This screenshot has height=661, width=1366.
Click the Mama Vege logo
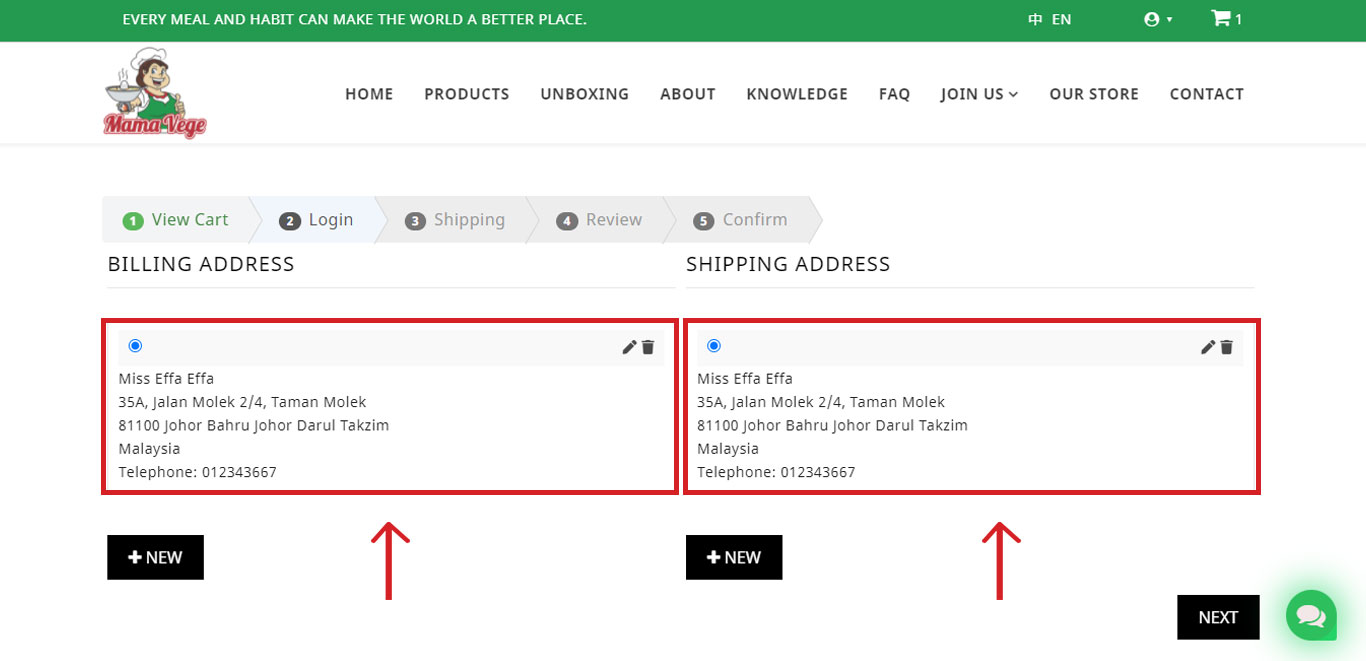point(155,93)
